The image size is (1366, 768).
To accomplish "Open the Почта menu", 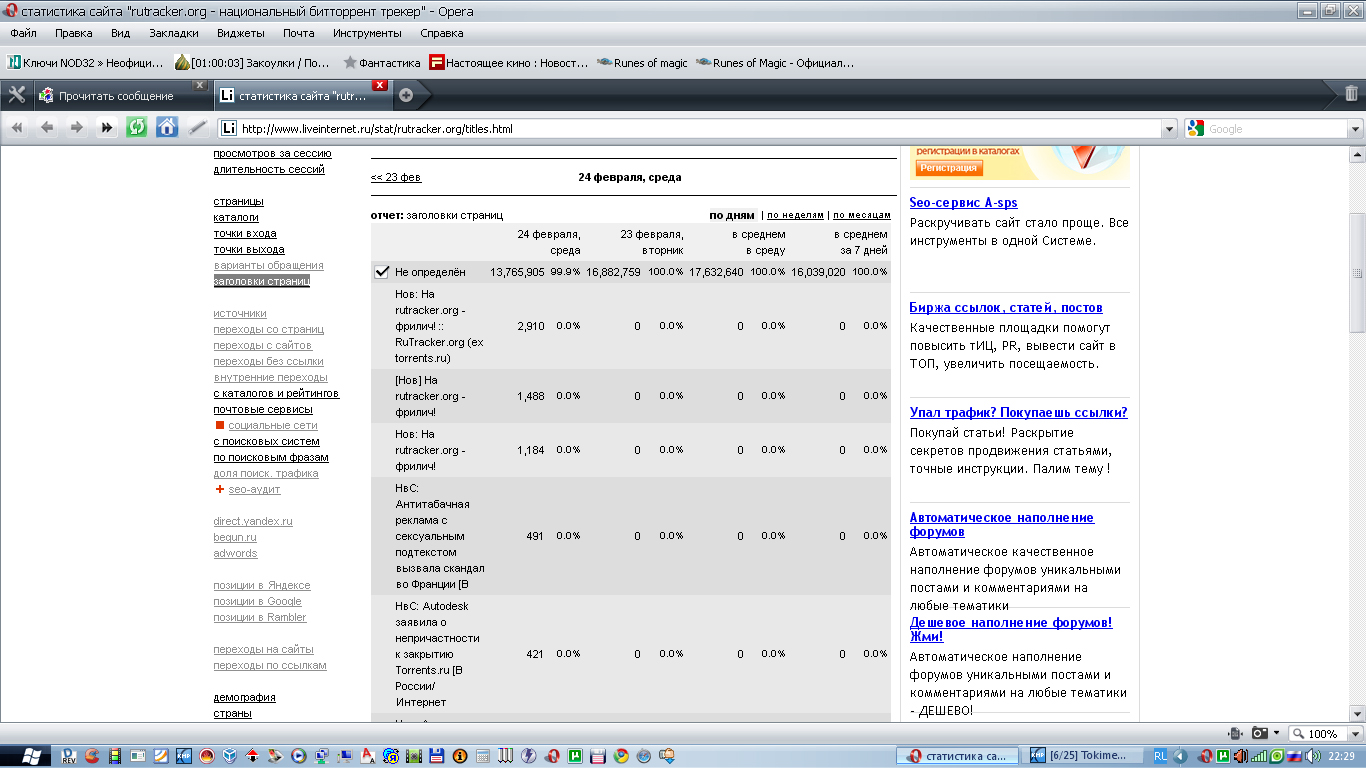I will click(298, 33).
